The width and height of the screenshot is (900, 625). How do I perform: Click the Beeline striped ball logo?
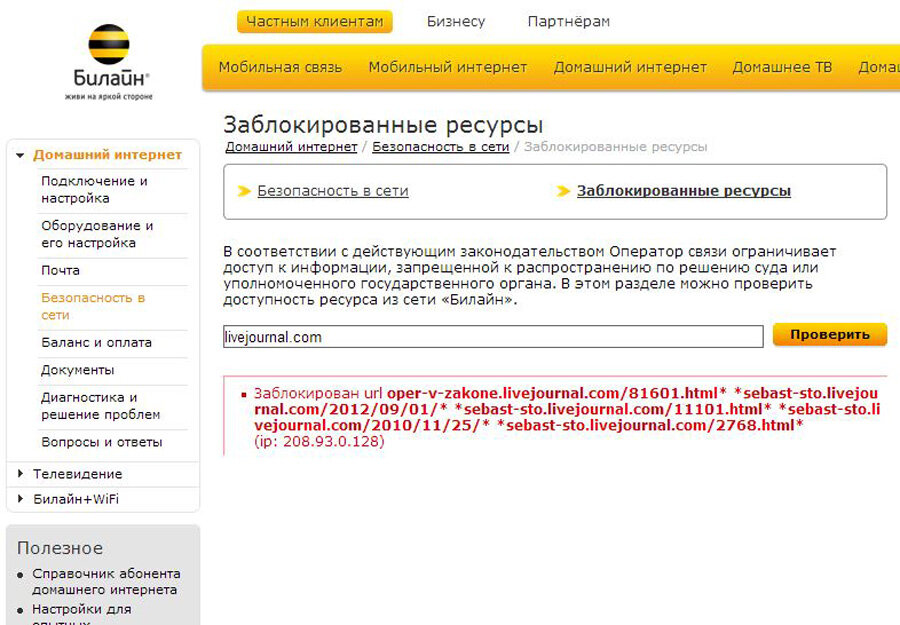tap(108, 44)
